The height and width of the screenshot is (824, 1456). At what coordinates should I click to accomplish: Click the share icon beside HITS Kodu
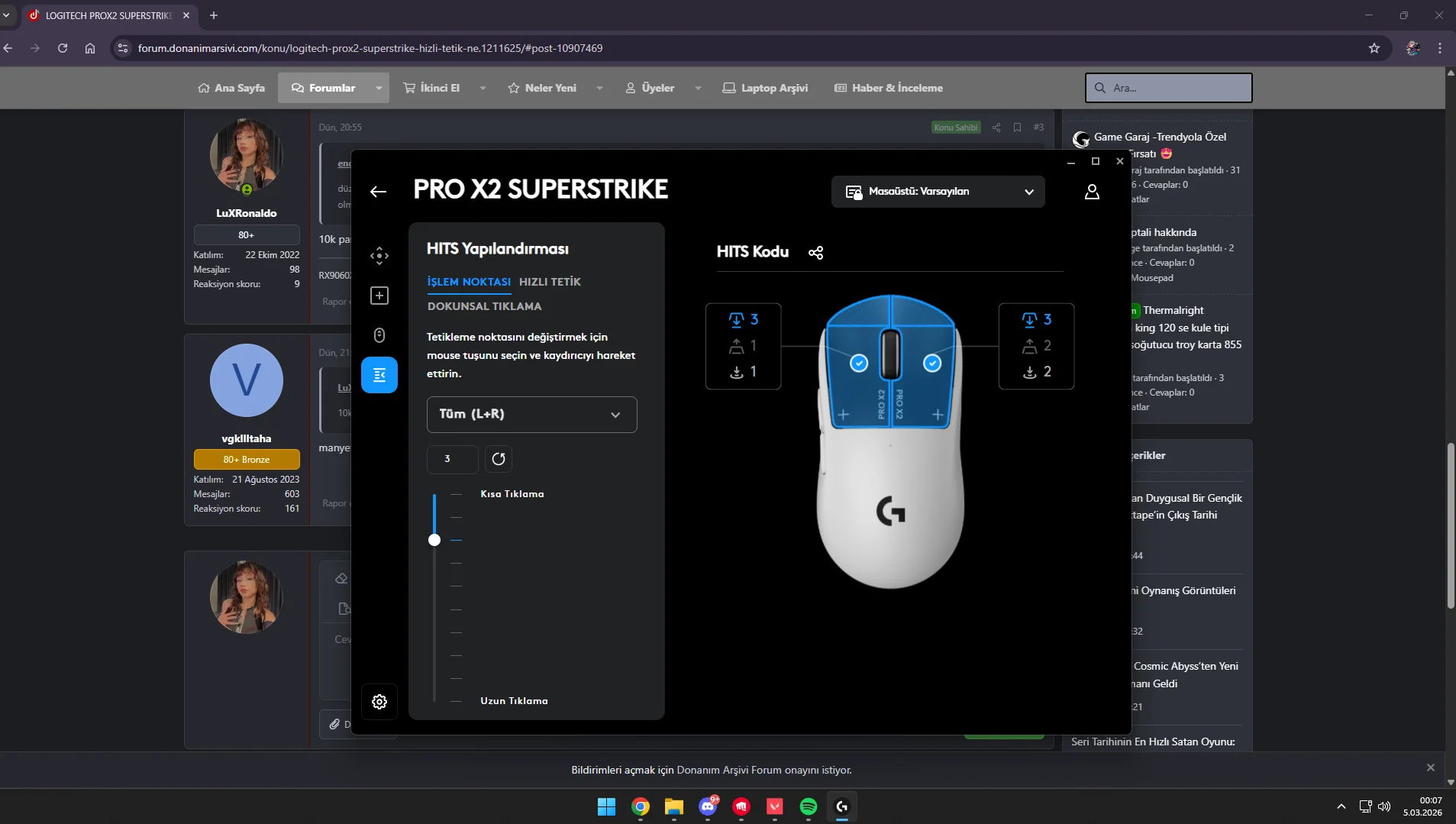815,253
